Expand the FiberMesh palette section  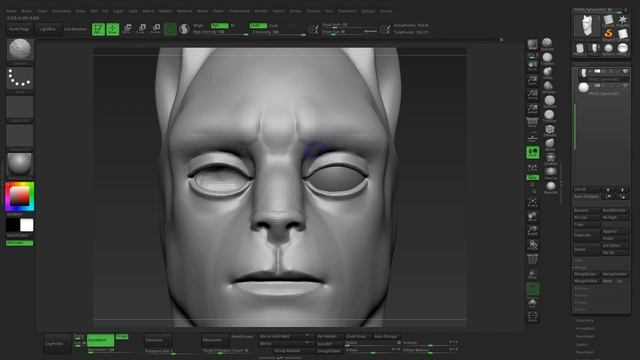coord(585,352)
